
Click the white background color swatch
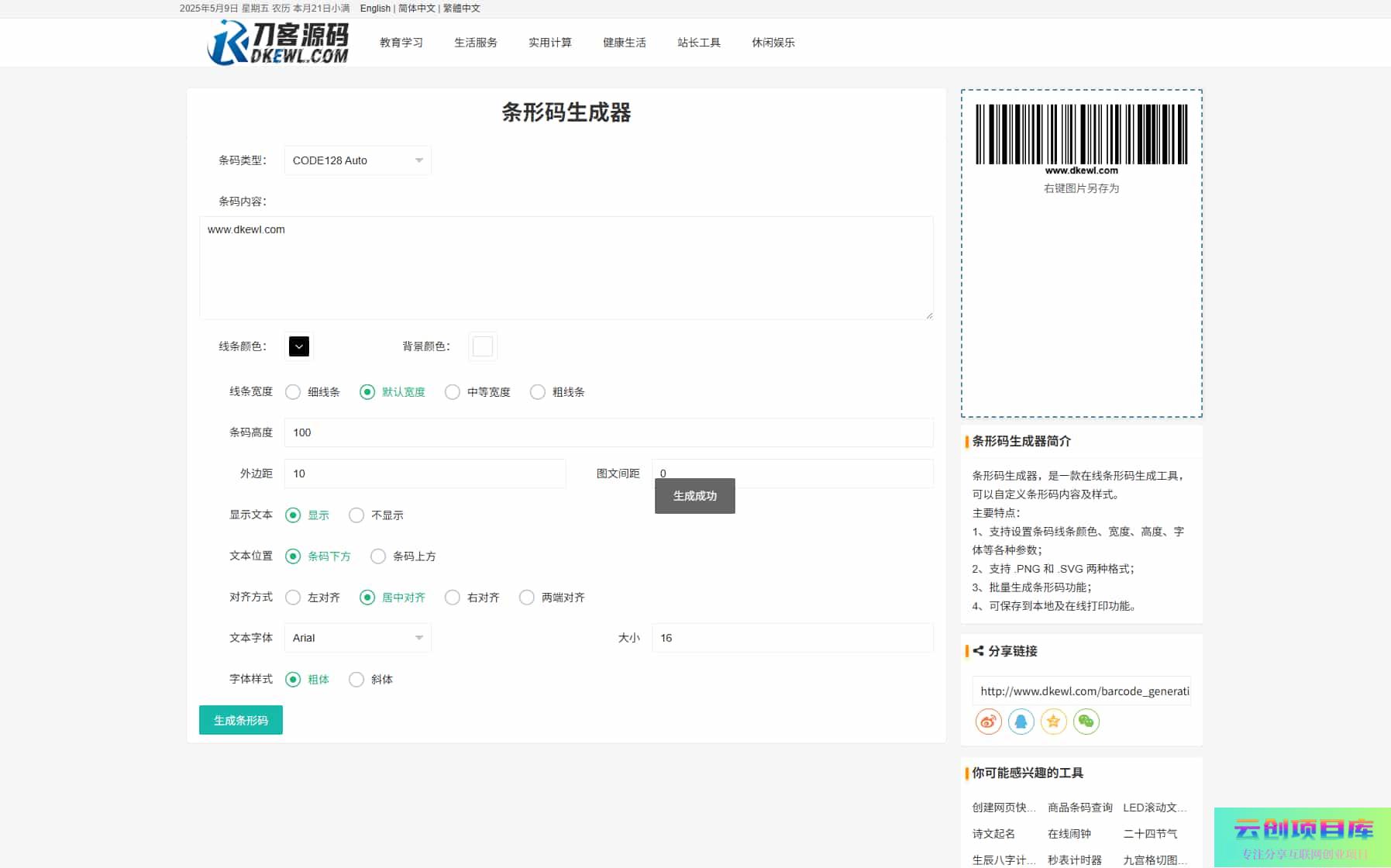[x=483, y=346]
